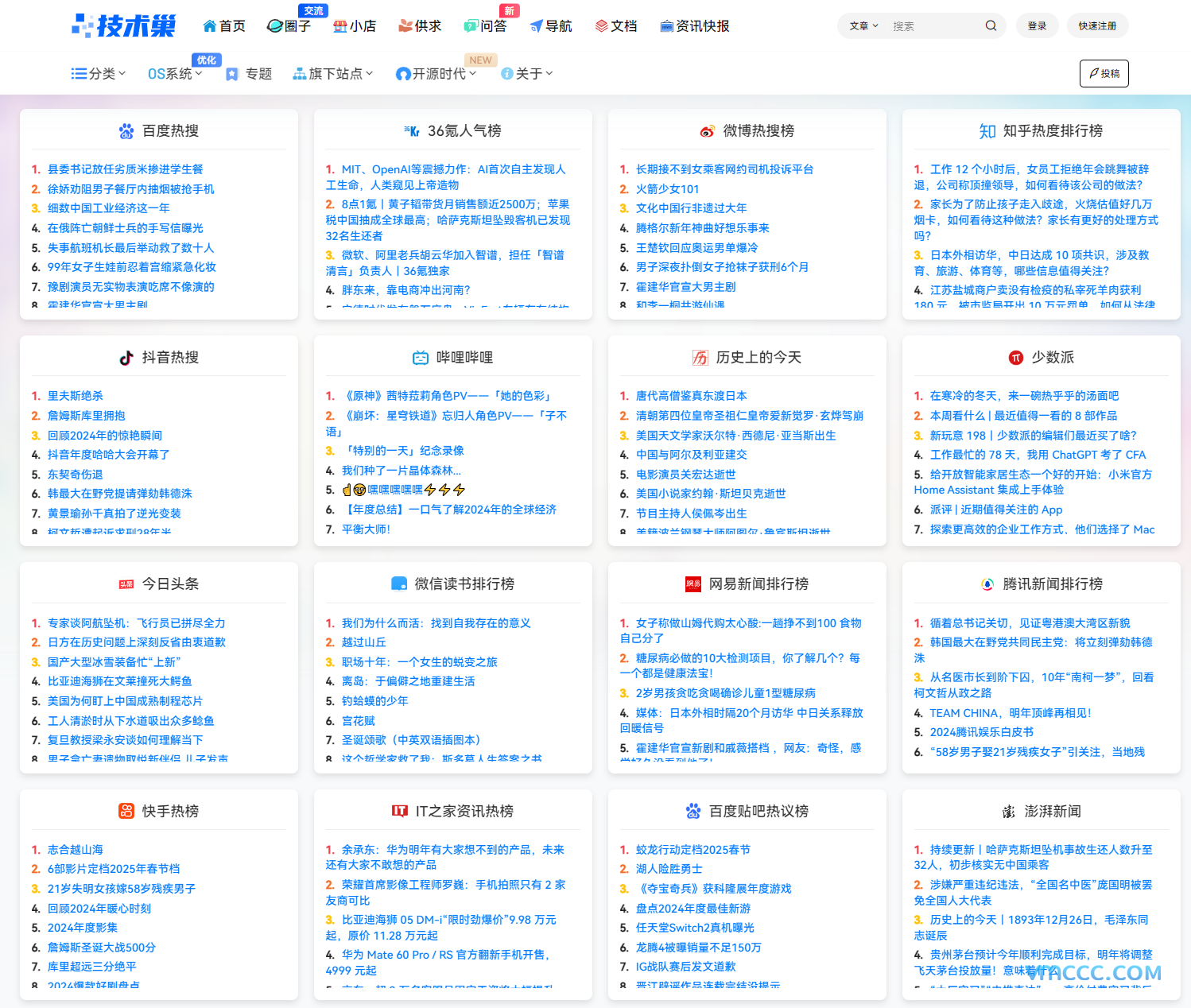Expand the OS系统 dropdown menu
Screen dimensions: 1191x1008
[x=175, y=74]
